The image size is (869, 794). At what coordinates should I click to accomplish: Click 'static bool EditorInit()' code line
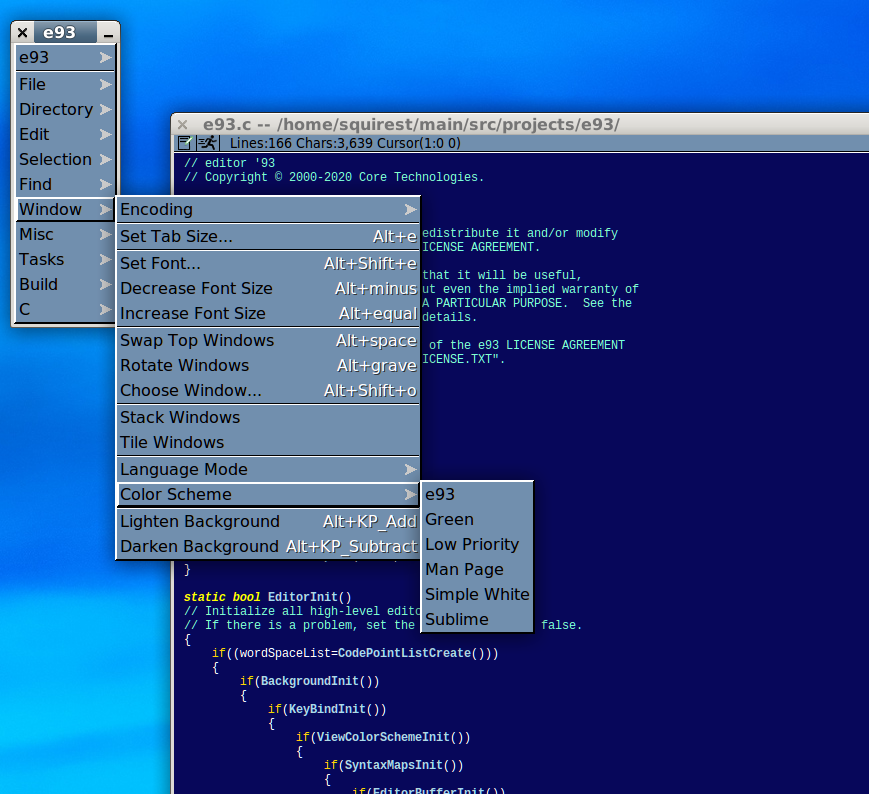(x=268, y=597)
